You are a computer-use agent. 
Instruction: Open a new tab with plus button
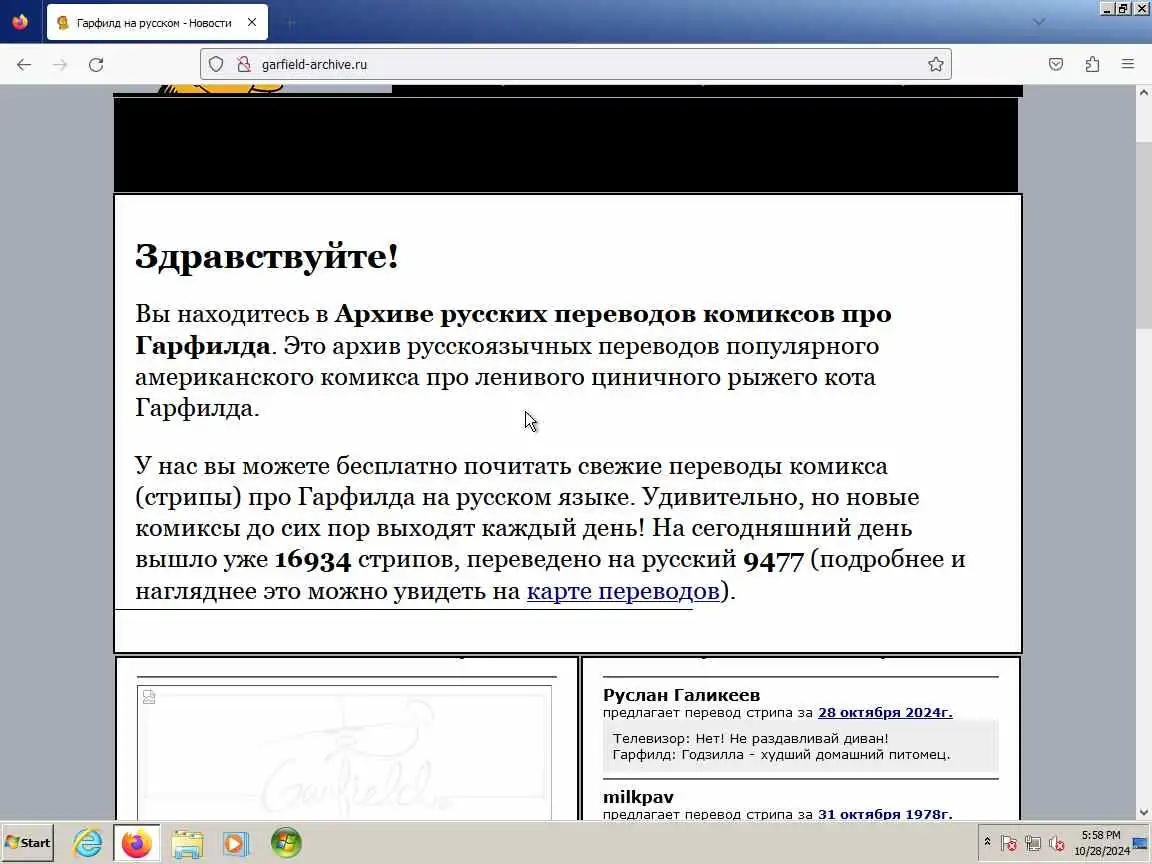click(290, 23)
